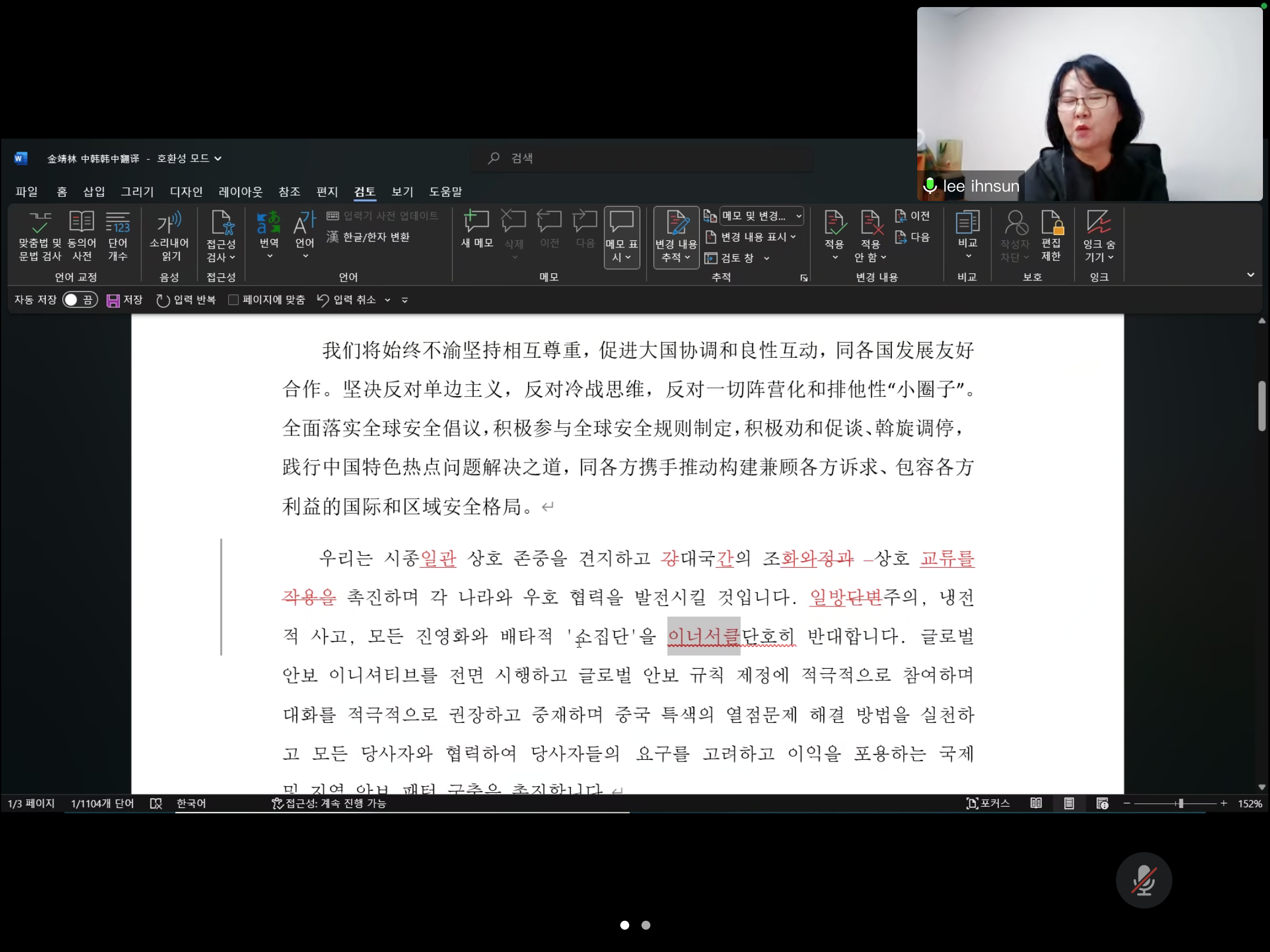Check the Fit to Page (페이지에 맞춤) checkbox
This screenshot has height=952, width=1270.
233,300
